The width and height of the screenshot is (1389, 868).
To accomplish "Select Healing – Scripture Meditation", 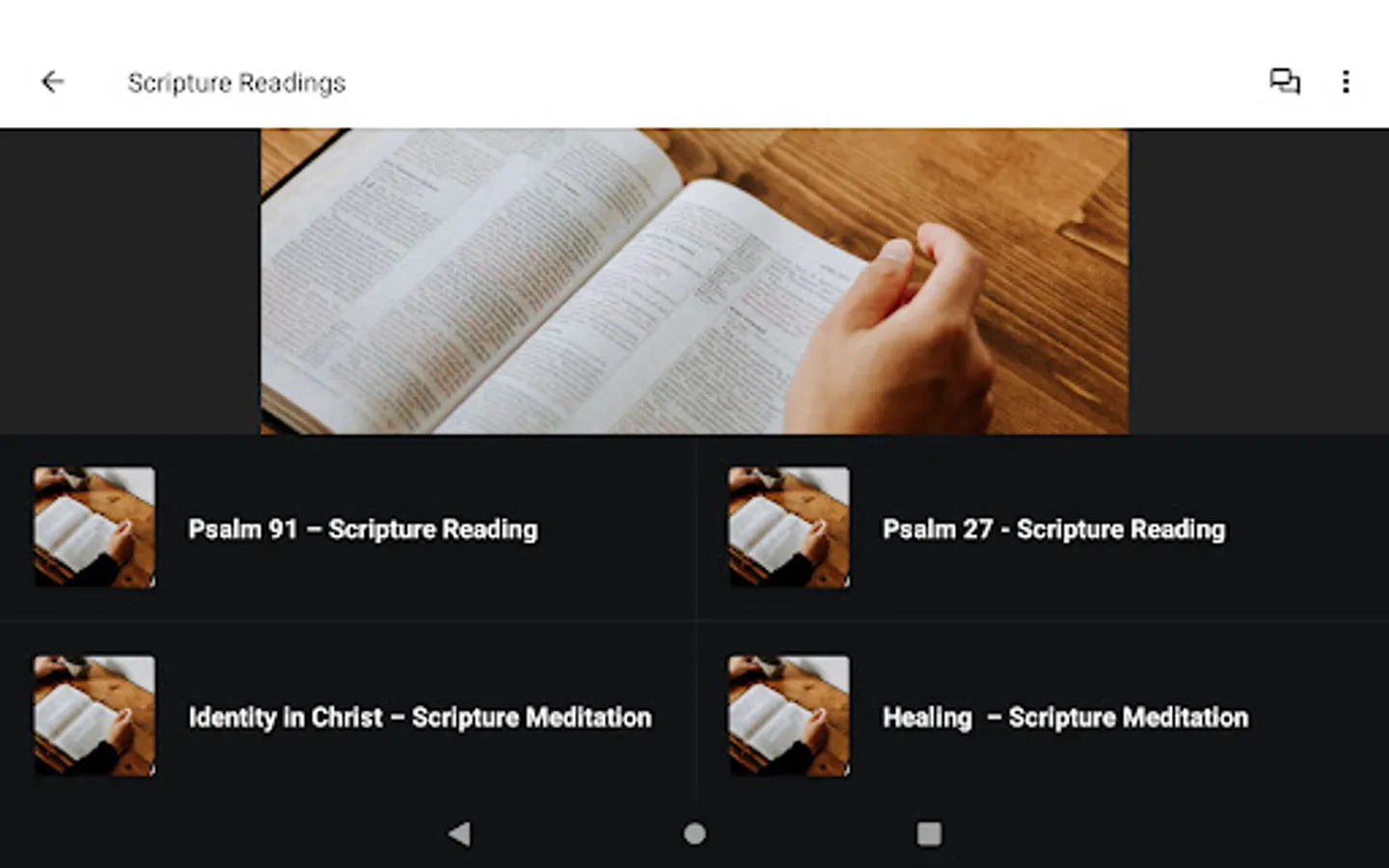I will pos(1065,718).
